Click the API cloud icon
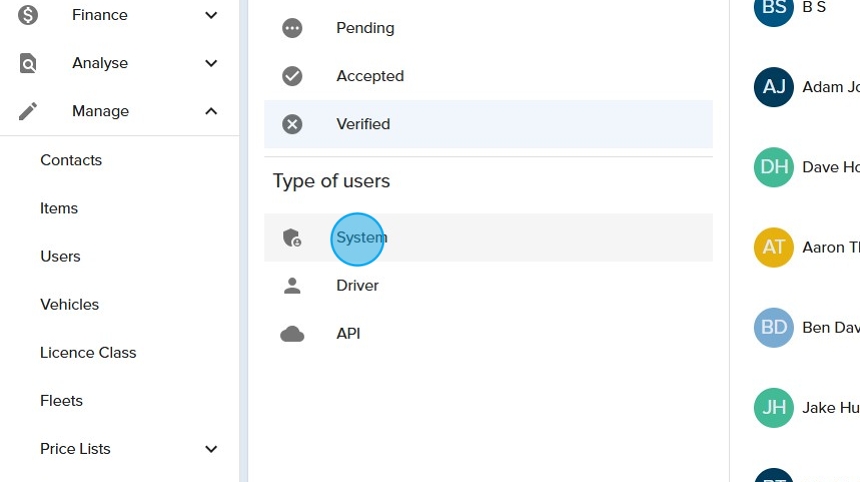This screenshot has width=860, height=482. coord(292,334)
